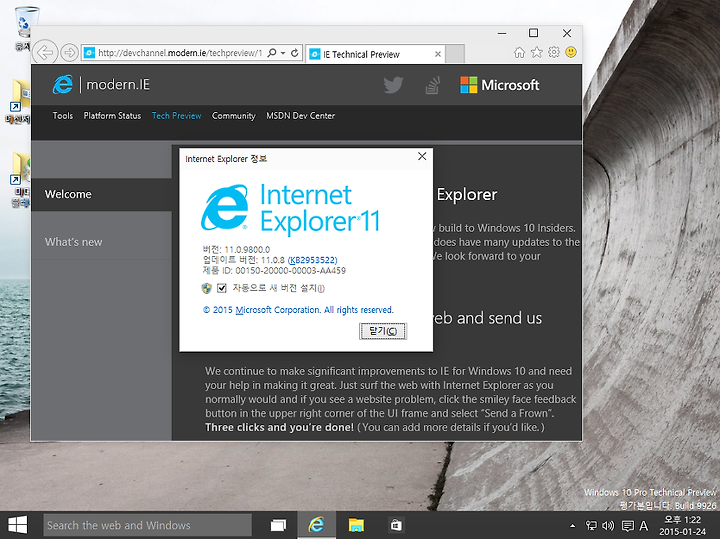Refresh the page with the reload icon
Screen dimensions: 720x539
click(x=294, y=53)
